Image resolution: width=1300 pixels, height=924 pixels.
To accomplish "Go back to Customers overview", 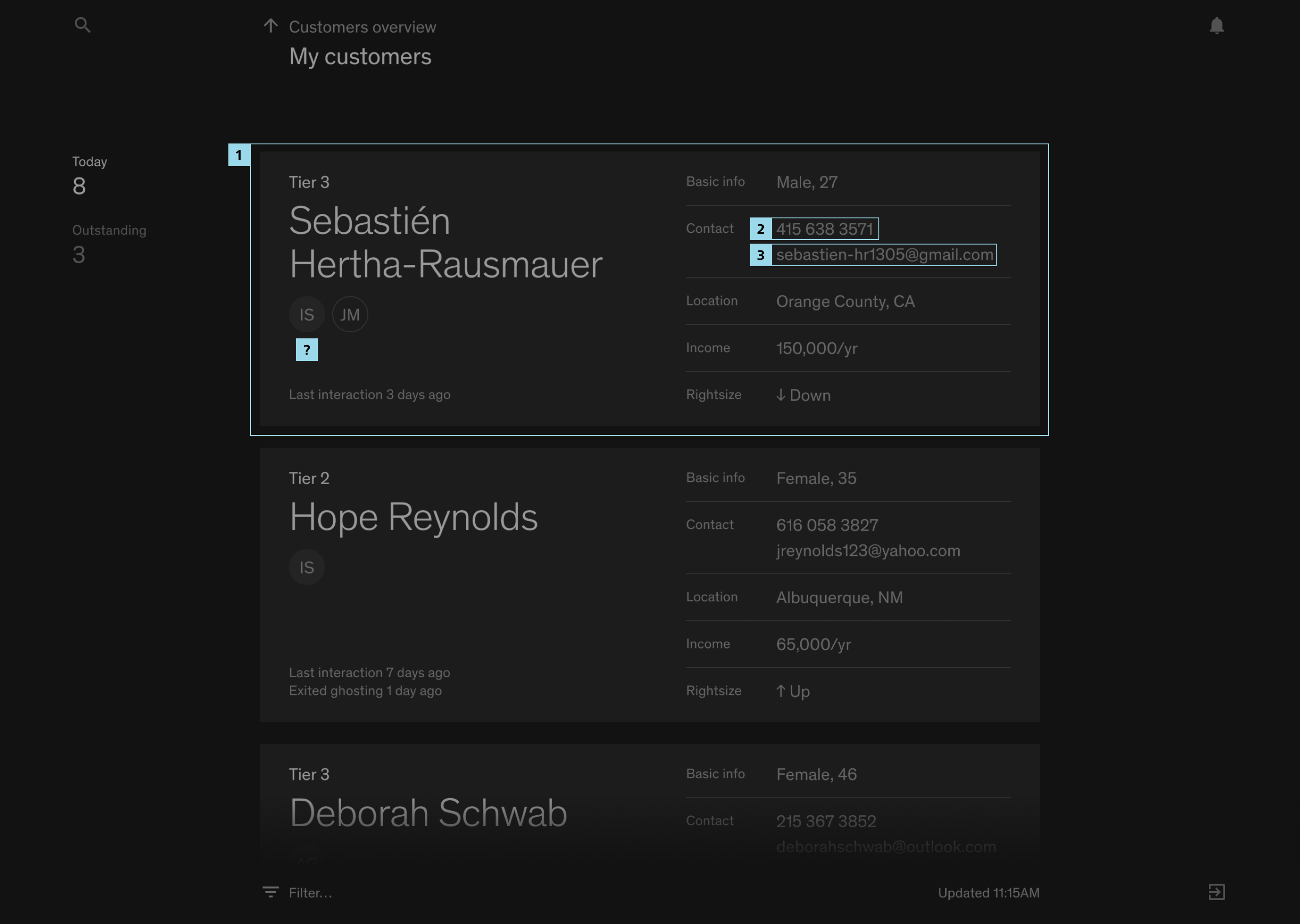I will click(x=362, y=27).
